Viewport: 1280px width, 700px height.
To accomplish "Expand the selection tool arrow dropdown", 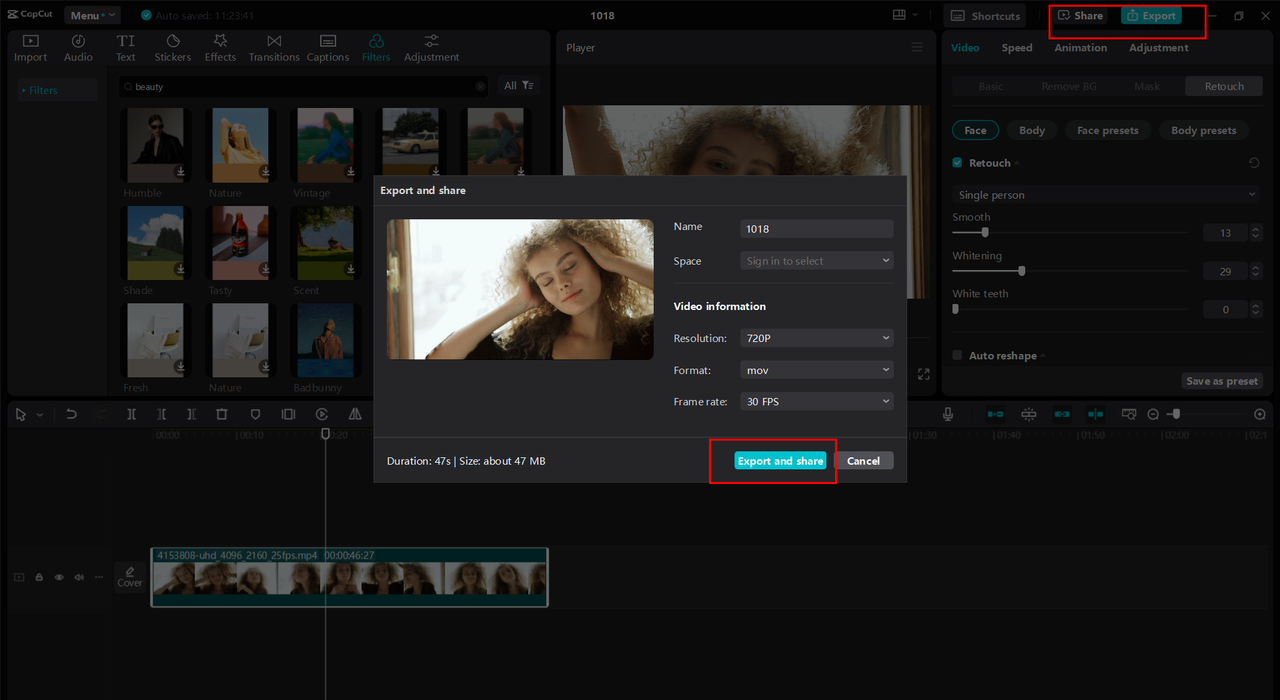I will [40, 414].
